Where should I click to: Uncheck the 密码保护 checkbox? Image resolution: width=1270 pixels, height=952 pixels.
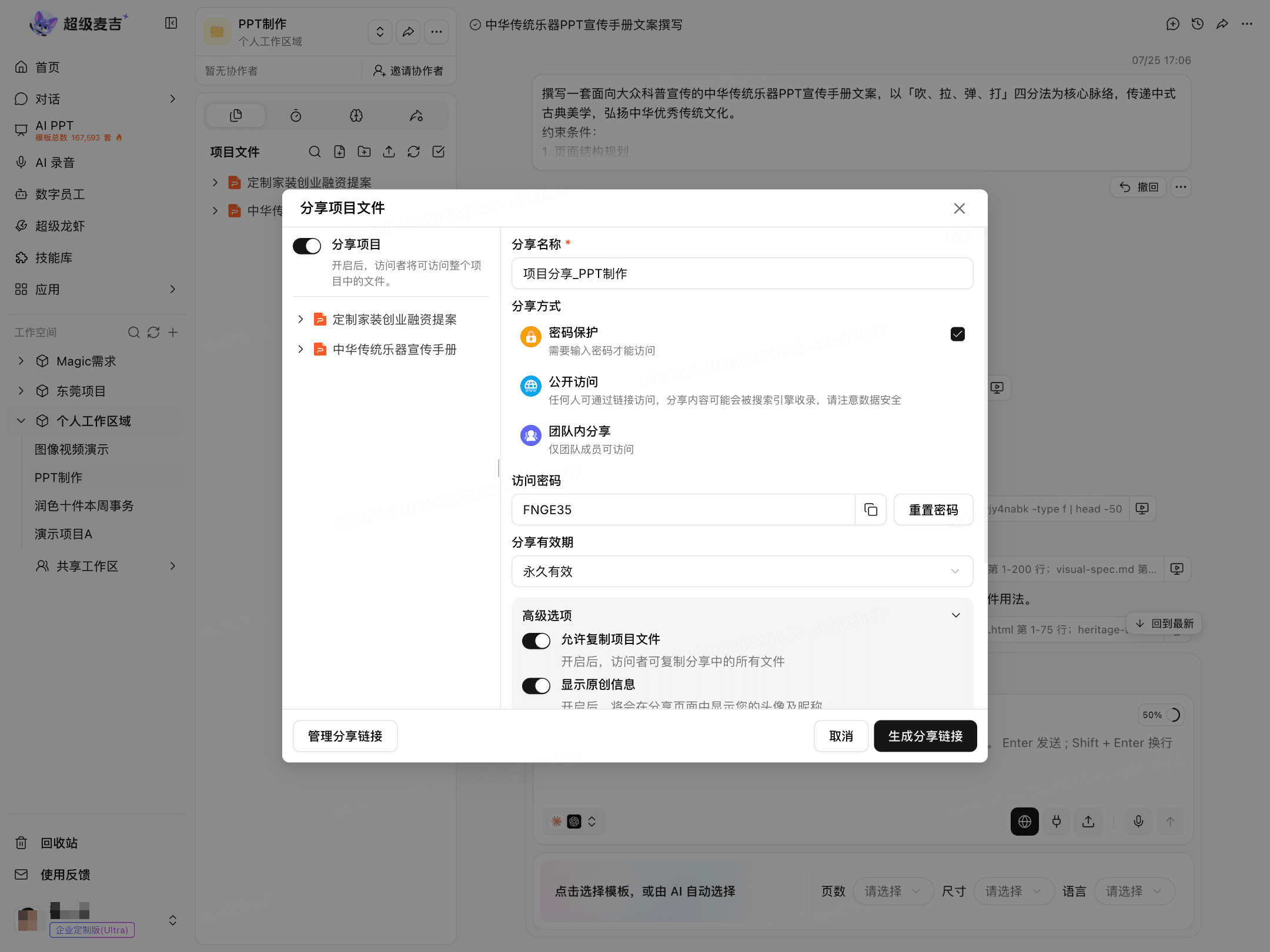957,334
